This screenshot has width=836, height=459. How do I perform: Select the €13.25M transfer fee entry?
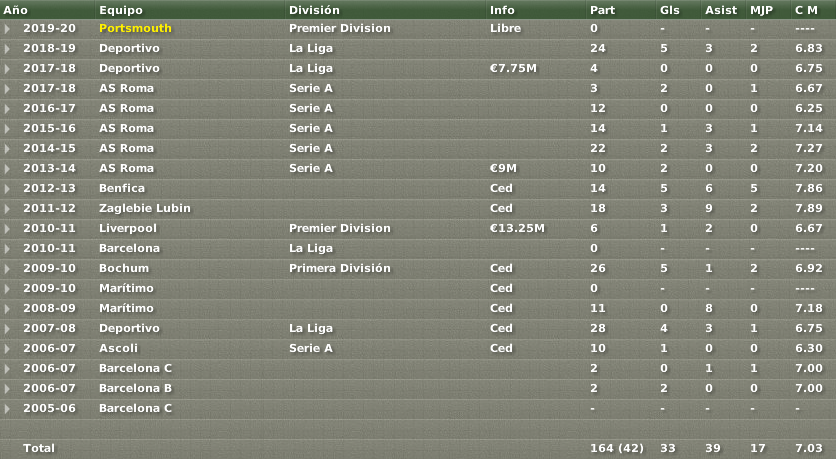tap(517, 228)
